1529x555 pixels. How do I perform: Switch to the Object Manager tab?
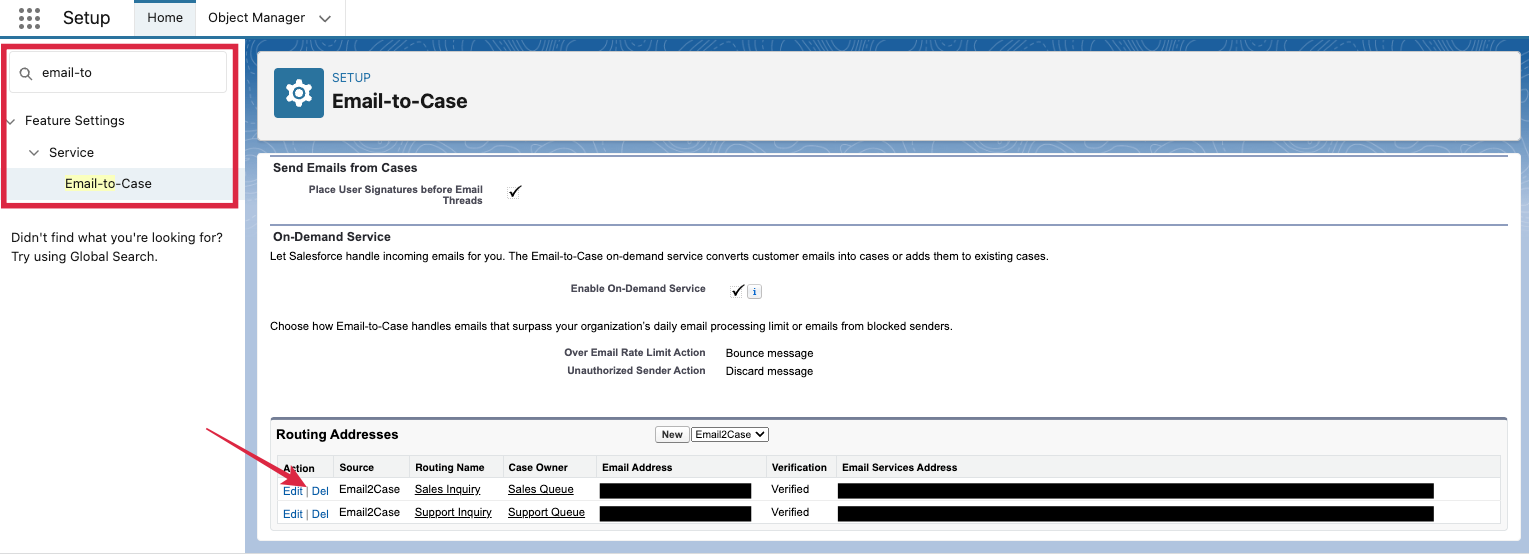tap(256, 18)
